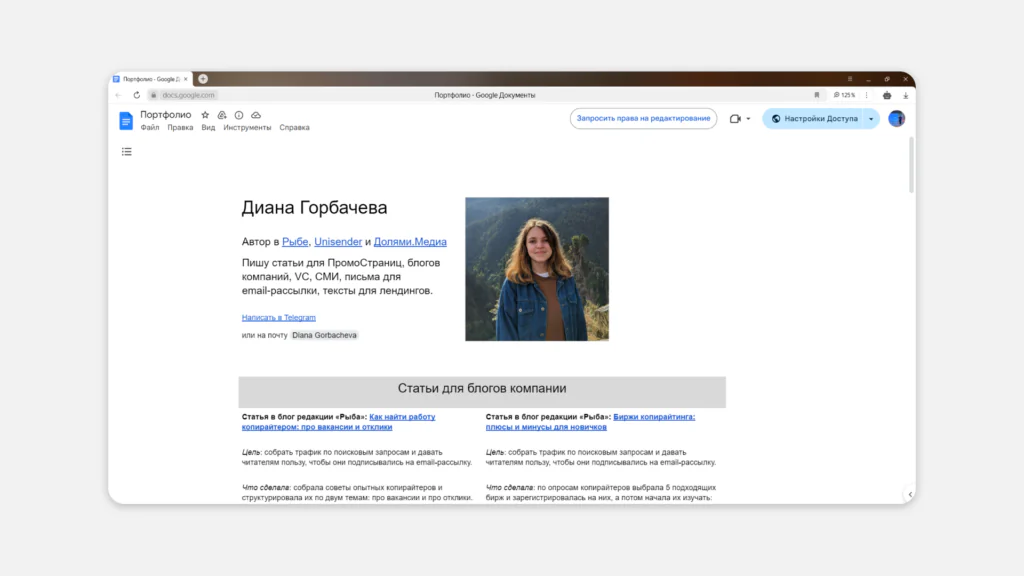Expand the Настройки Доступа dropdown arrow
Viewport: 1024px width, 576px height.
[870, 117]
